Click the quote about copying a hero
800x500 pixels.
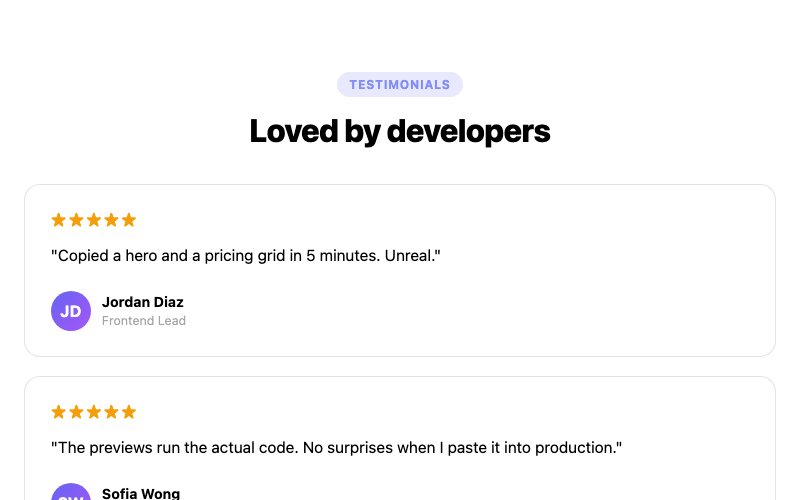coord(246,256)
